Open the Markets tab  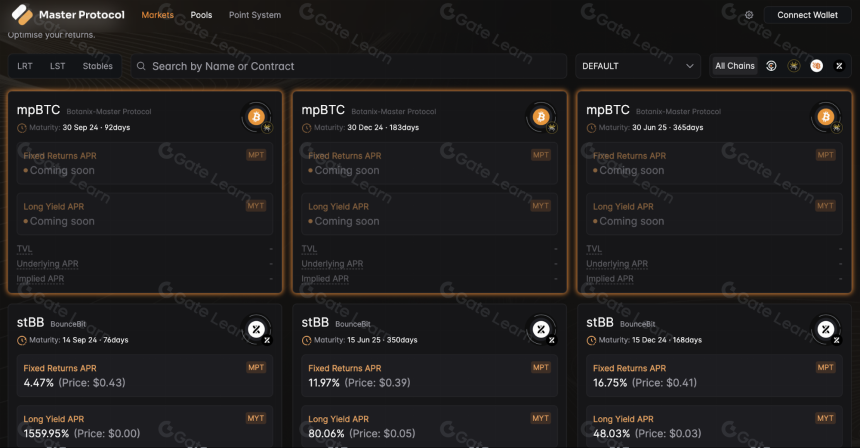click(157, 15)
